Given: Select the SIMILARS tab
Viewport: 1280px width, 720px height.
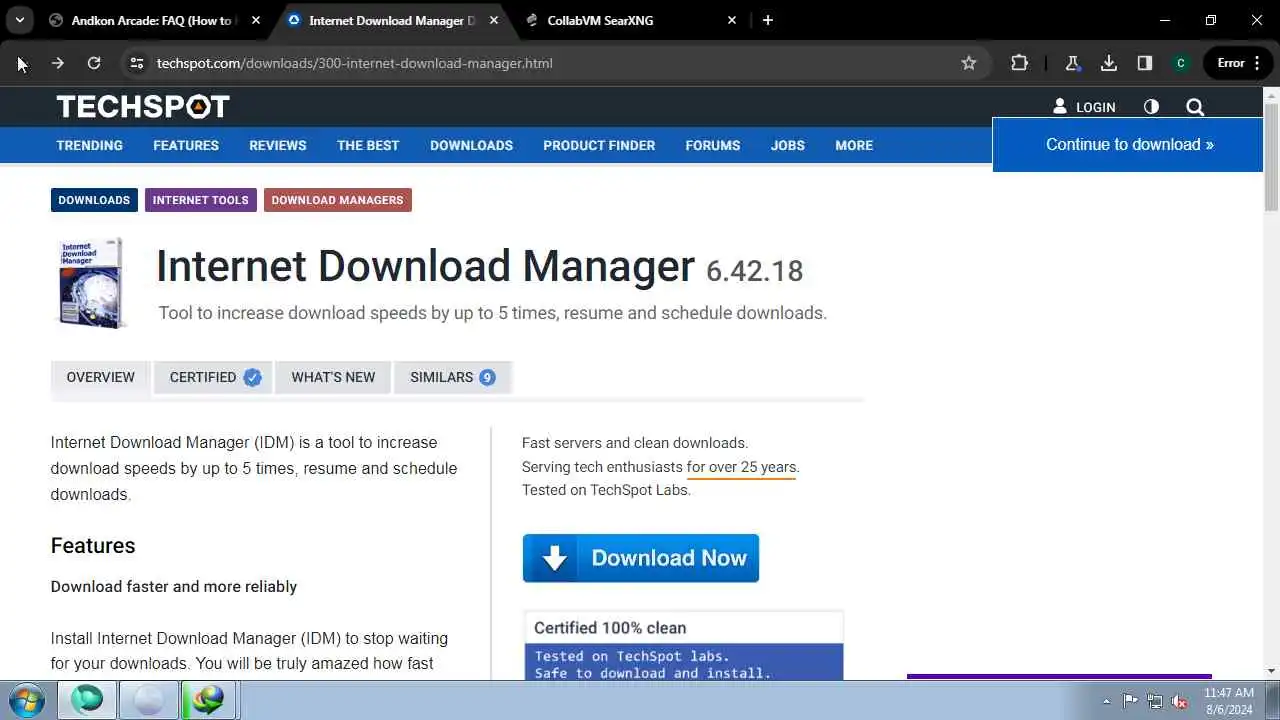Looking at the screenshot, I should tap(452, 377).
